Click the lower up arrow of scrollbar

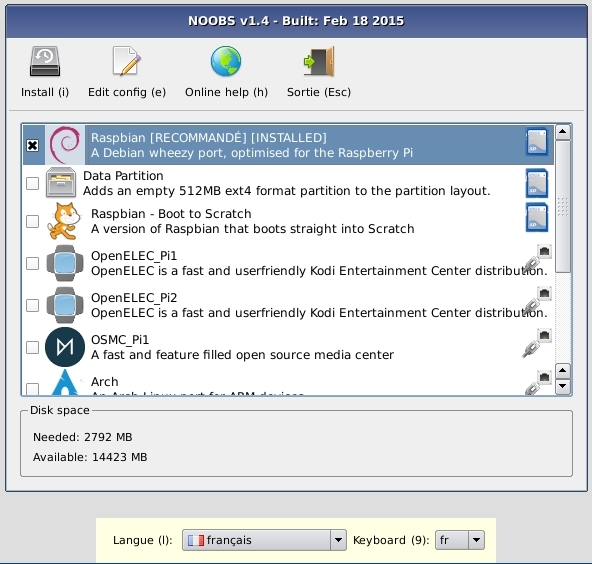point(563,371)
